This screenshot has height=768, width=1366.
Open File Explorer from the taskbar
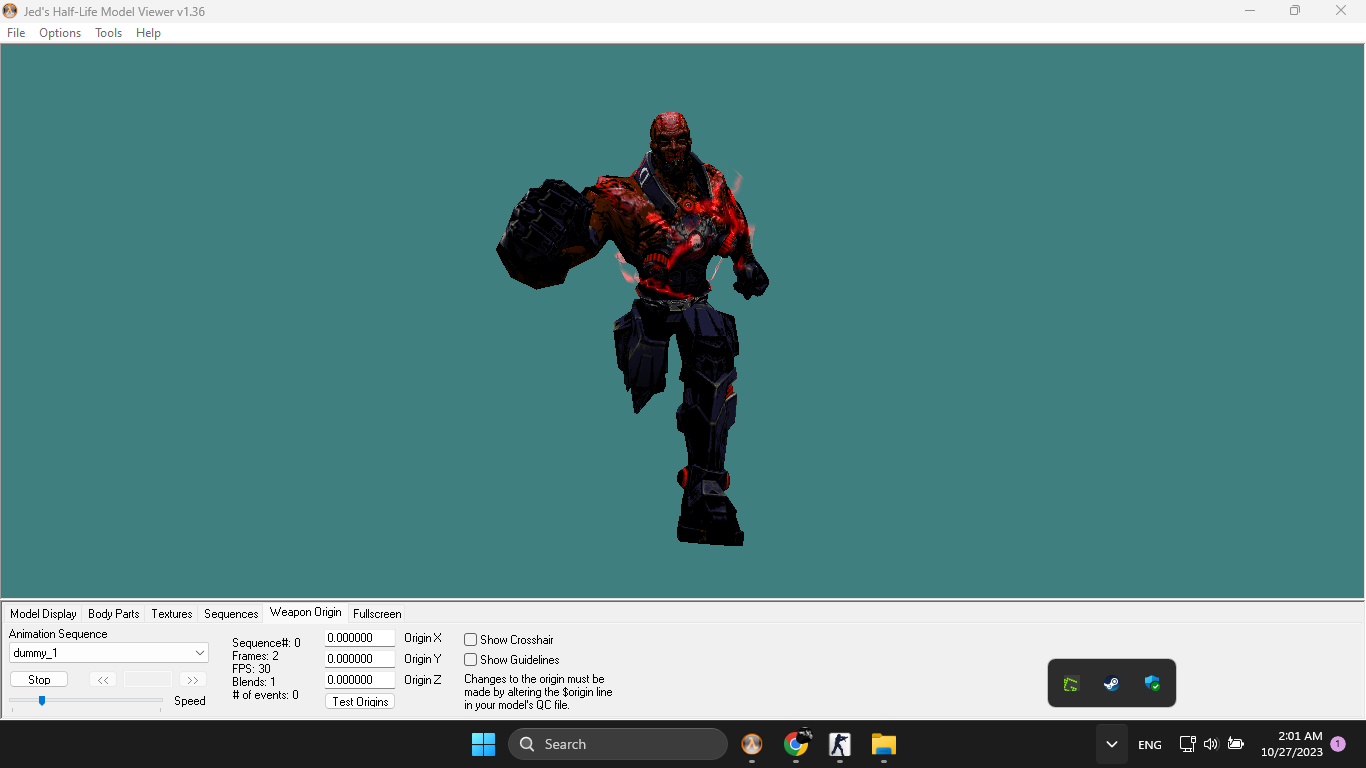[x=883, y=744]
